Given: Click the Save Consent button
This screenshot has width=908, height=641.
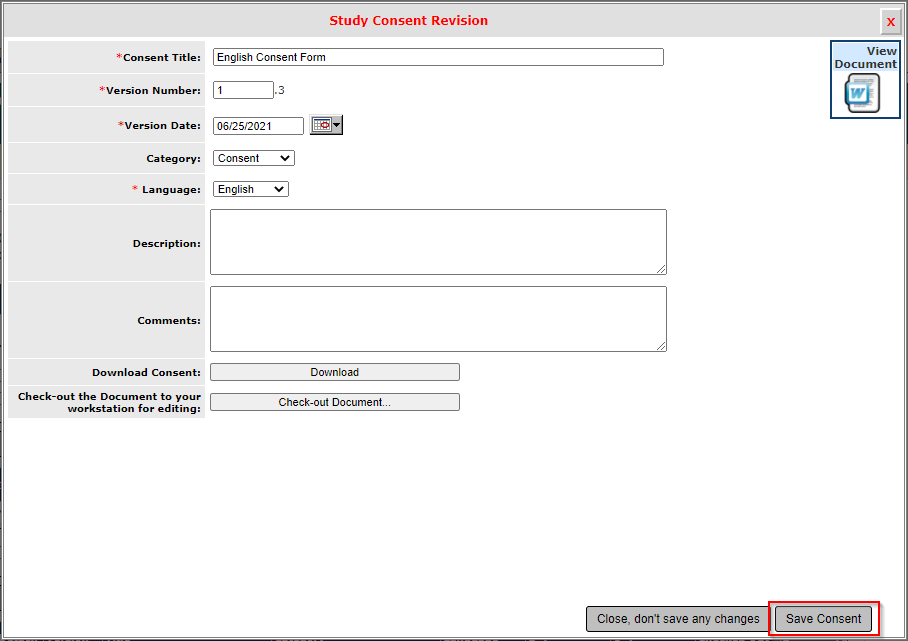Looking at the screenshot, I should pyautogui.click(x=823, y=618).
